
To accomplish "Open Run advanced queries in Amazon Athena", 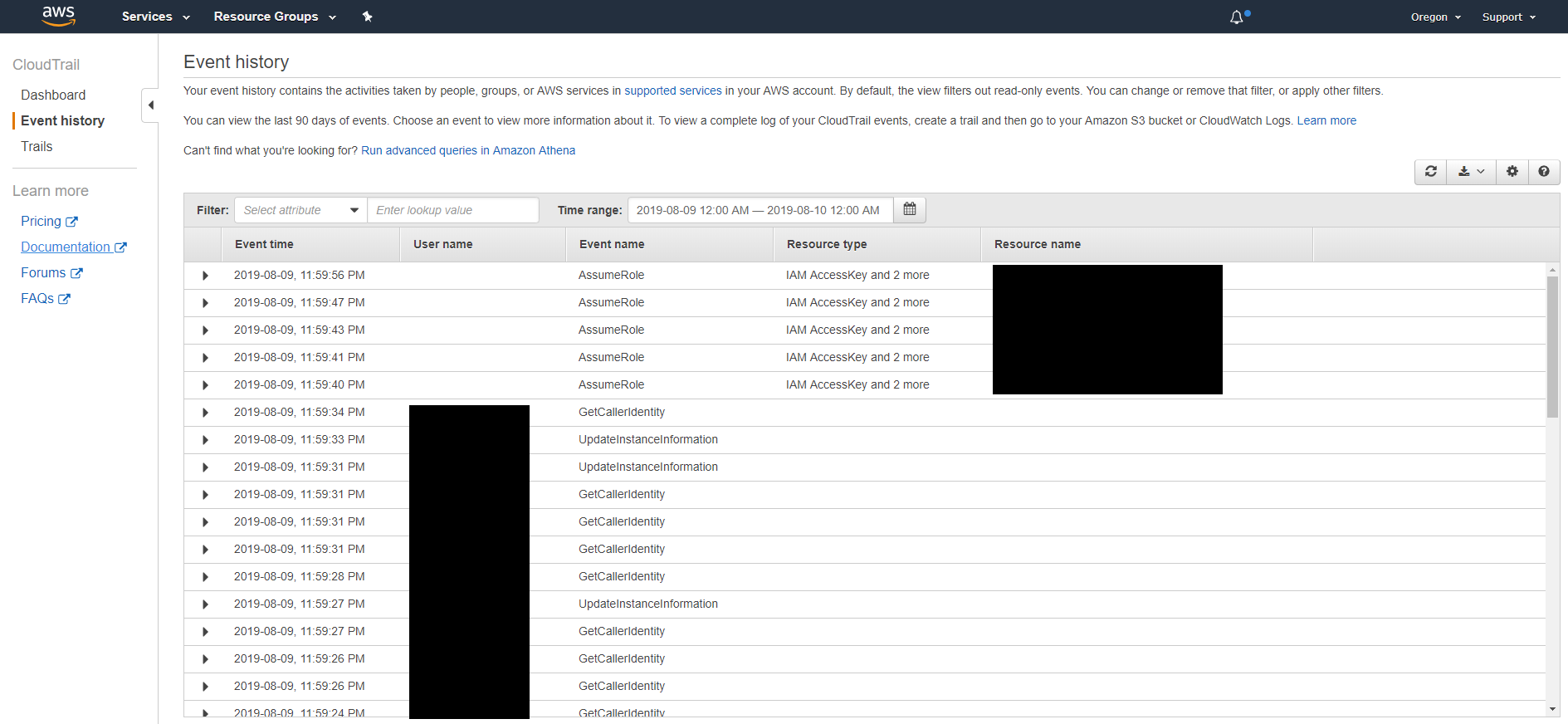I will [468, 150].
